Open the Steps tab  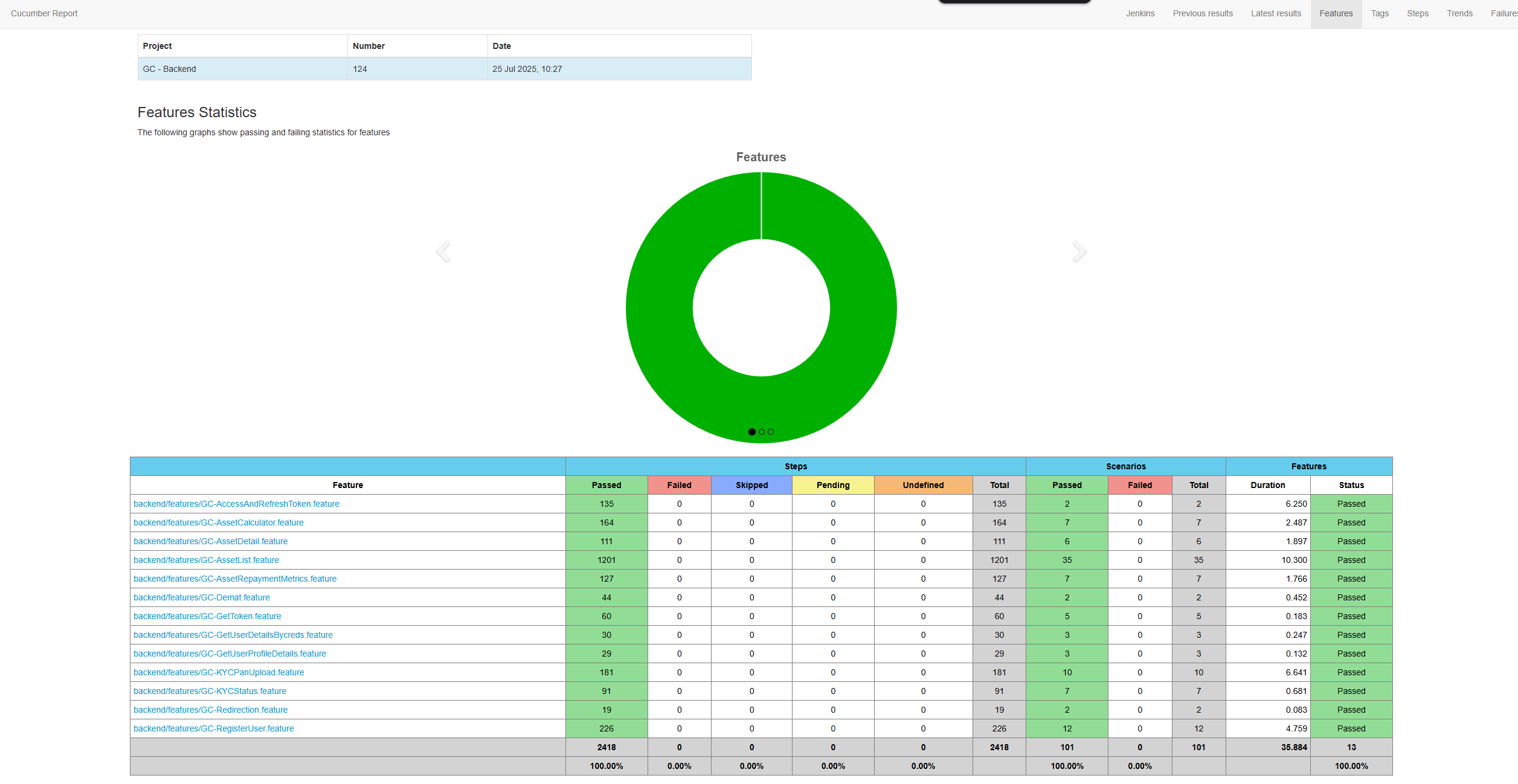point(1417,13)
